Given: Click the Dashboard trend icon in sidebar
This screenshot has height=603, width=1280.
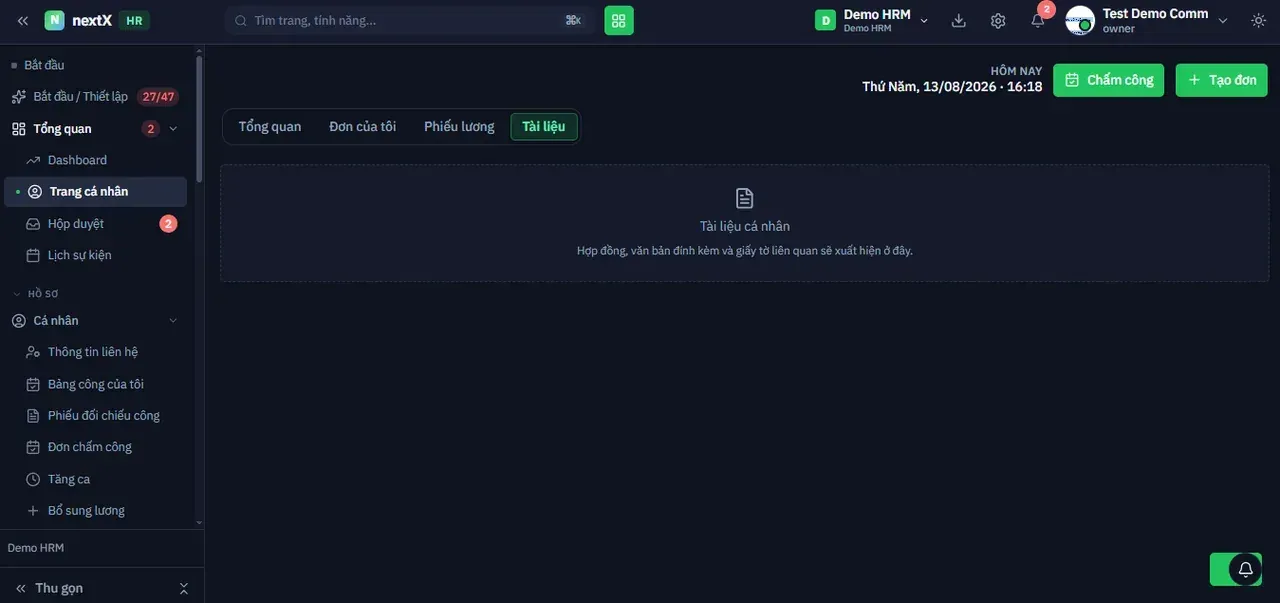Looking at the screenshot, I should tap(34, 160).
